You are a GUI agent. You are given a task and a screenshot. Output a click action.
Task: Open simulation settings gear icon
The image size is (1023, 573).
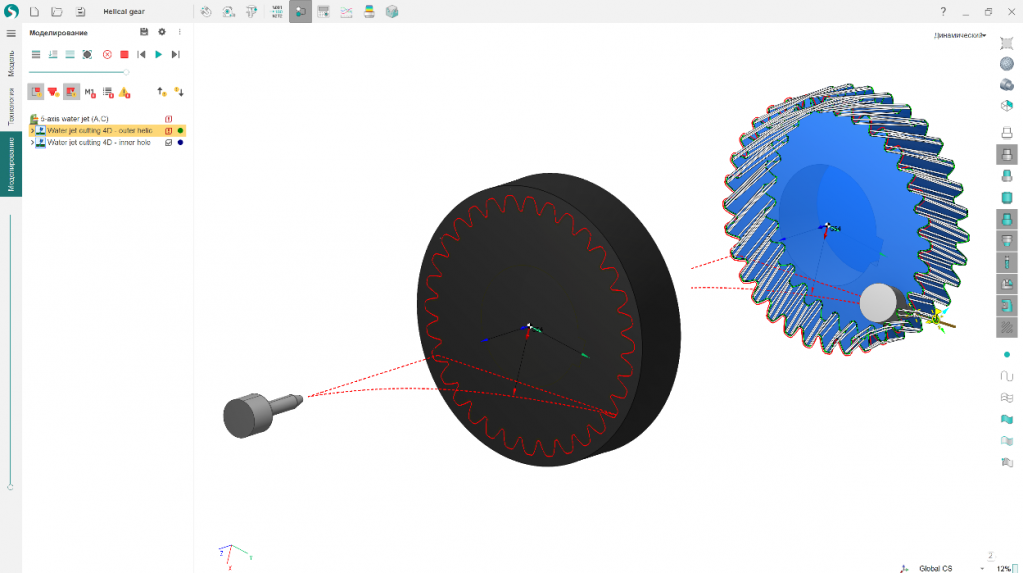[x=162, y=32]
